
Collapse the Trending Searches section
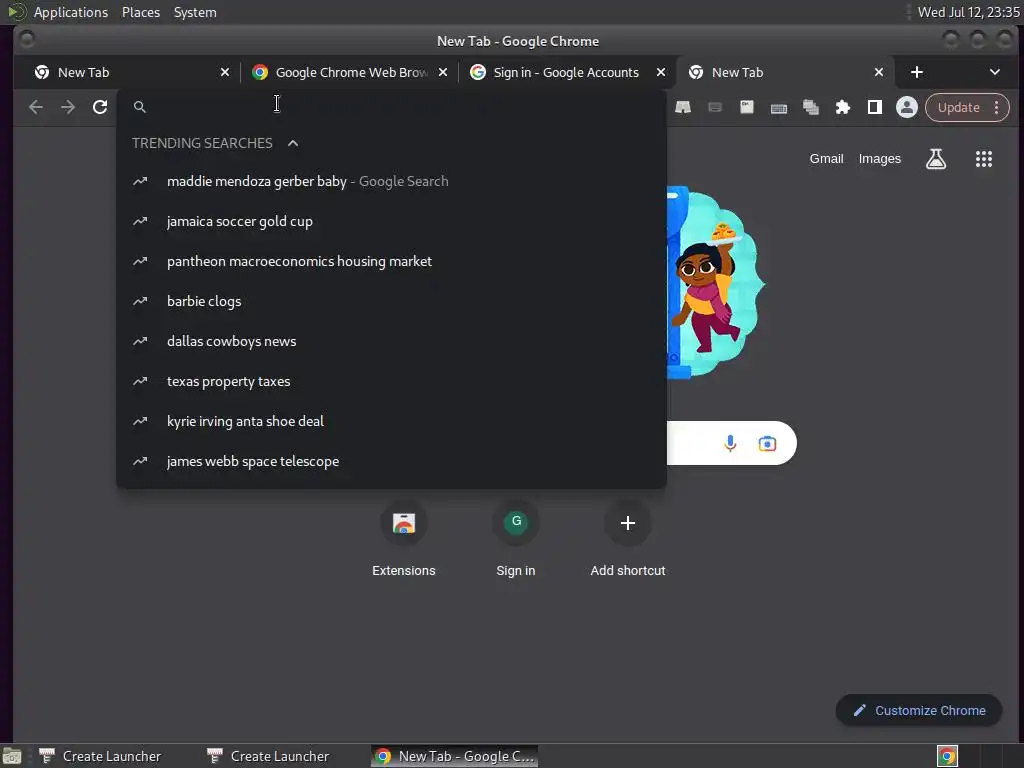click(293, 143)
